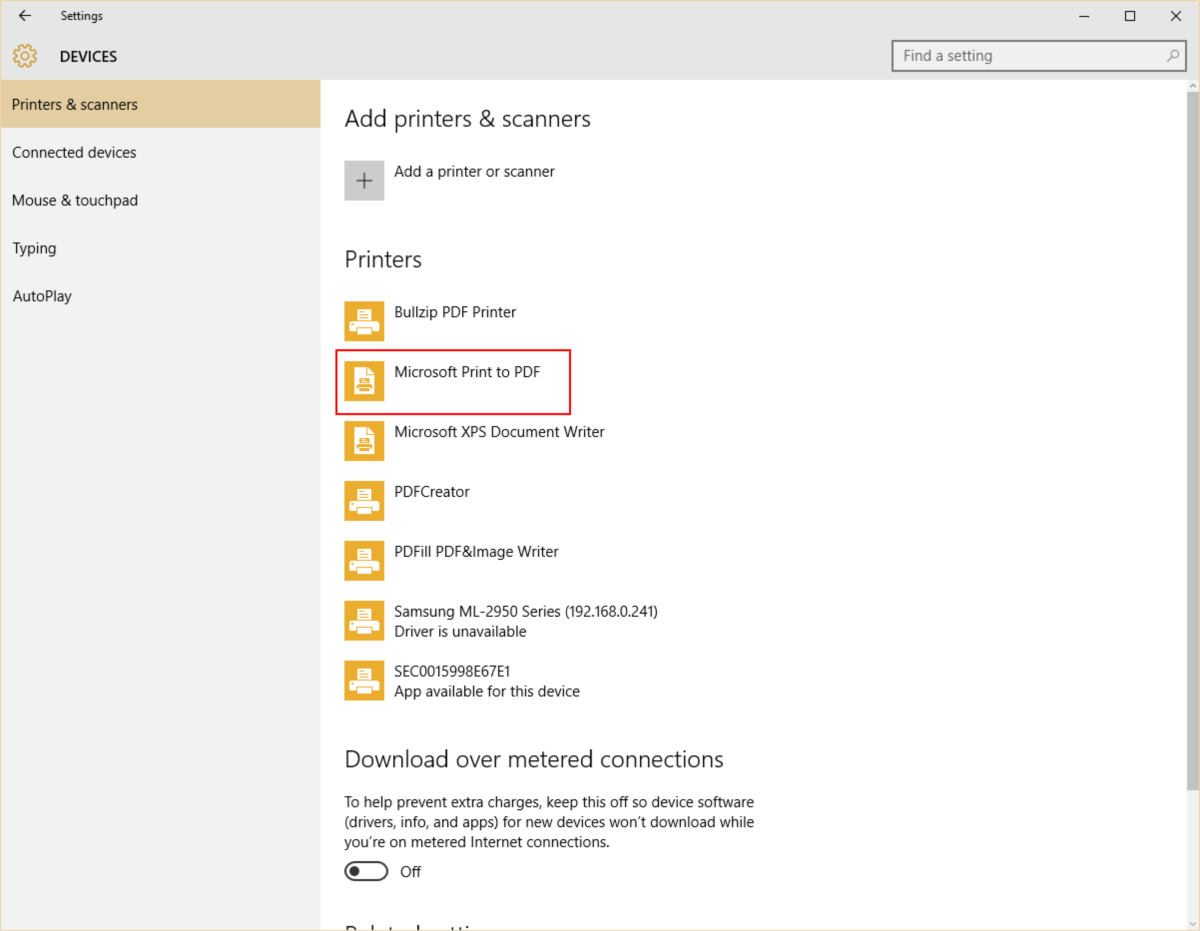
Task: Select PDFCreator text entry
Action: [x=432, y=492]
